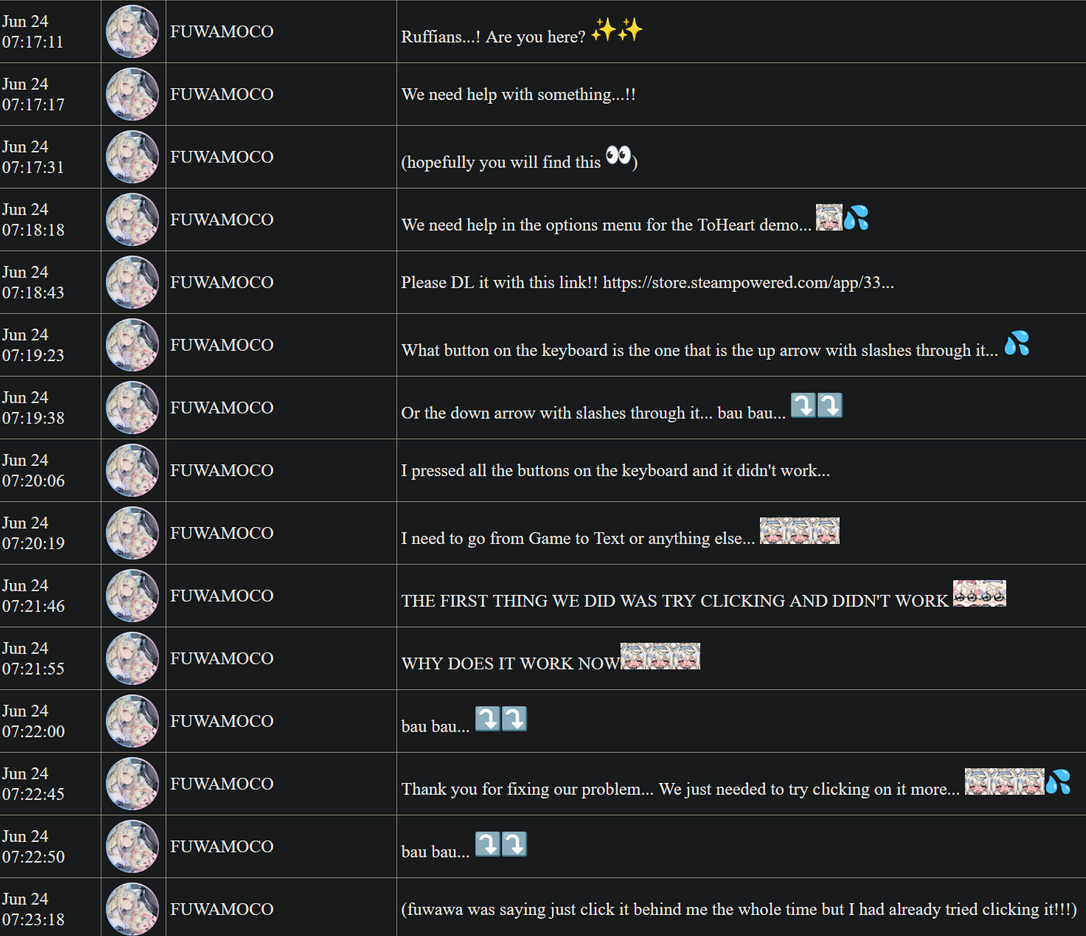Click the sweat droplets emoji after ToHeart demo
This screenshot has width=1086, height=936.
tap(856, 218)
